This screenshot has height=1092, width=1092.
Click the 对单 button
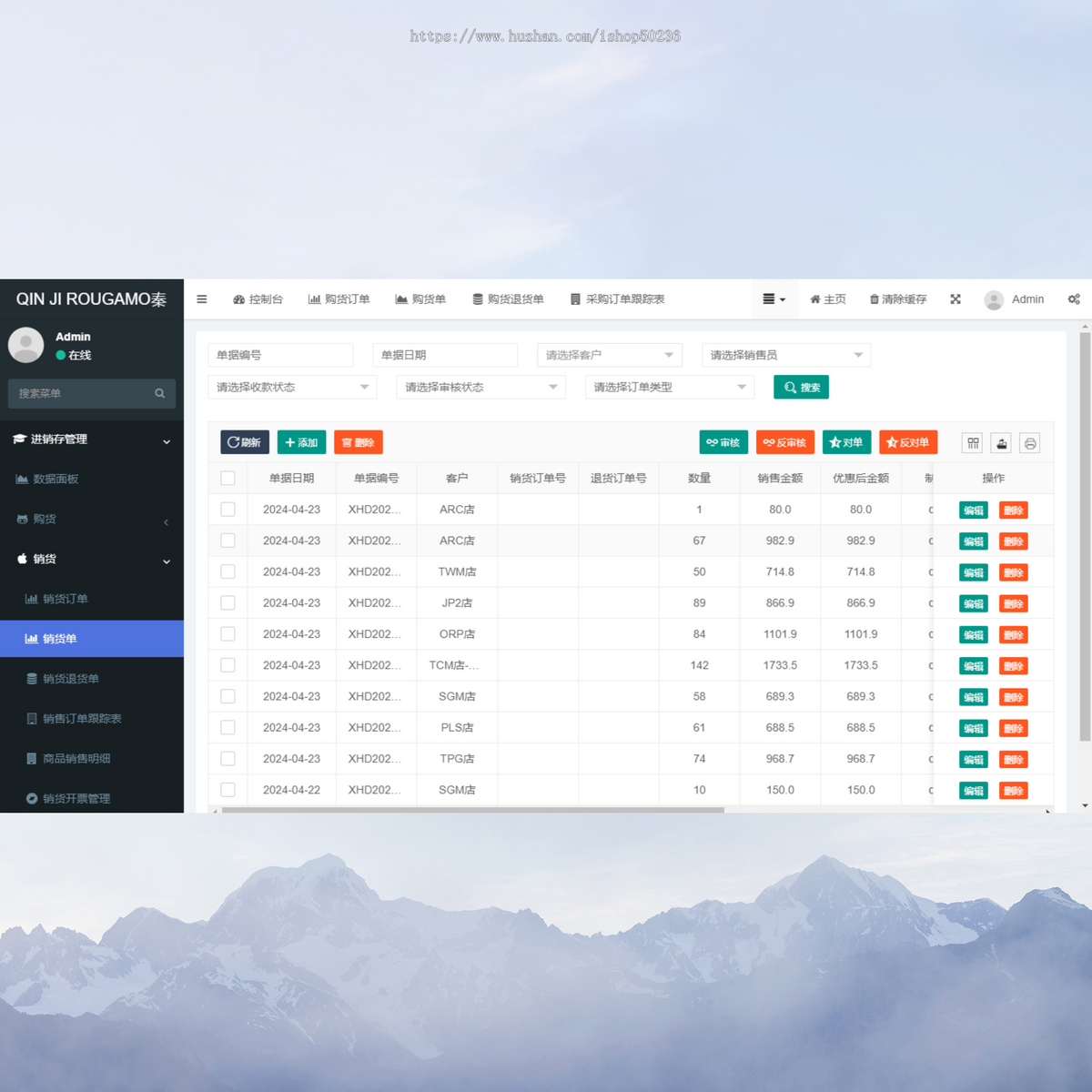coord(846,442)
